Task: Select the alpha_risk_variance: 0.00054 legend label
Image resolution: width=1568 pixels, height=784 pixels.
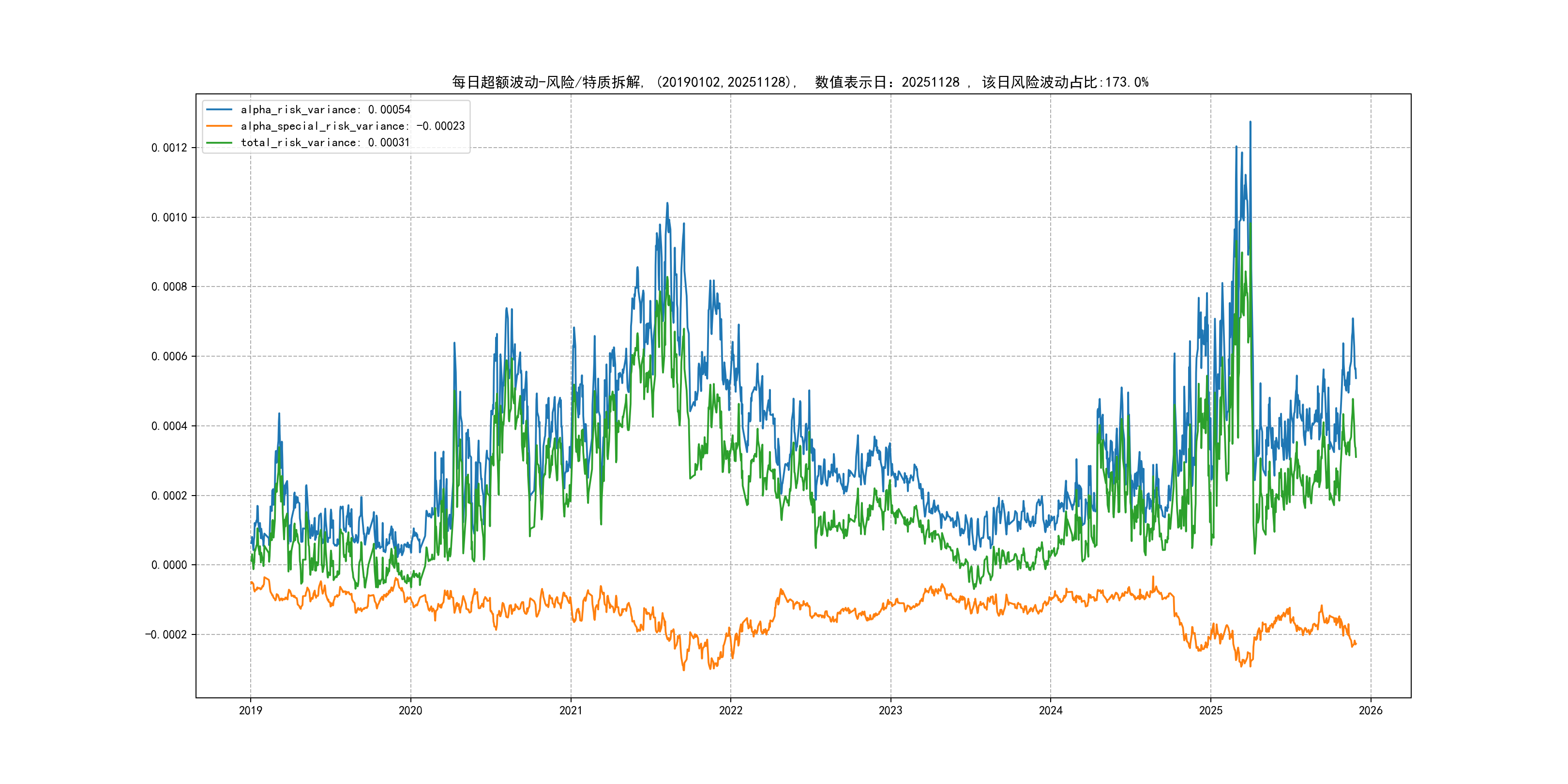Action: [x=326, y=109]
